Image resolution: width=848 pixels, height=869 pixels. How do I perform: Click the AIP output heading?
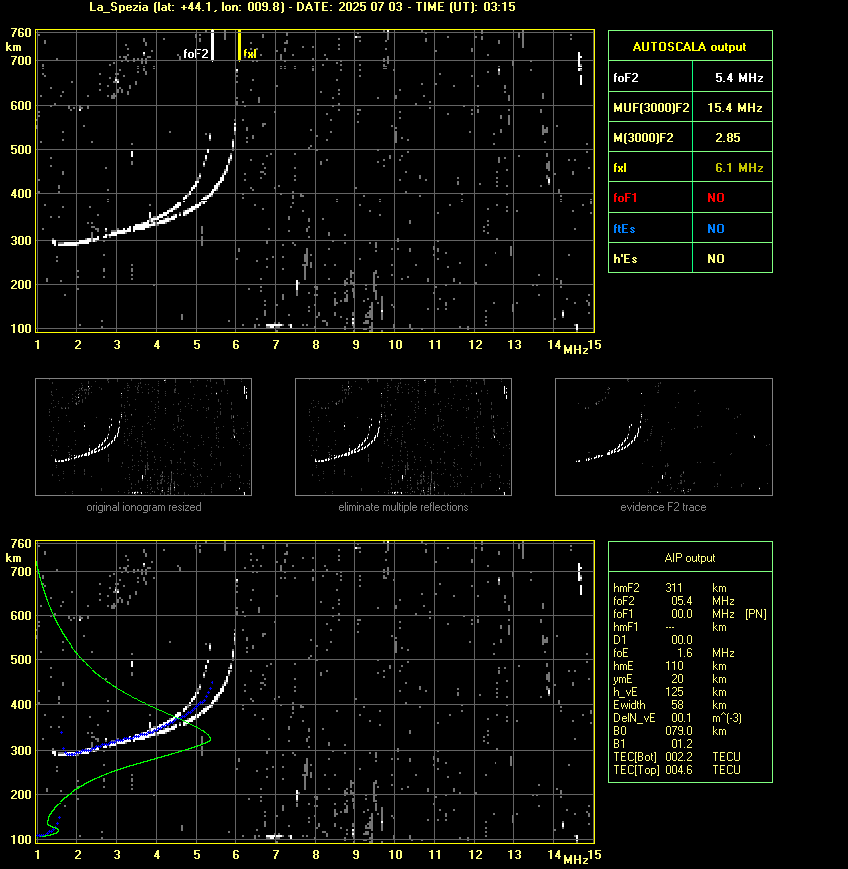tap(689, 558)
